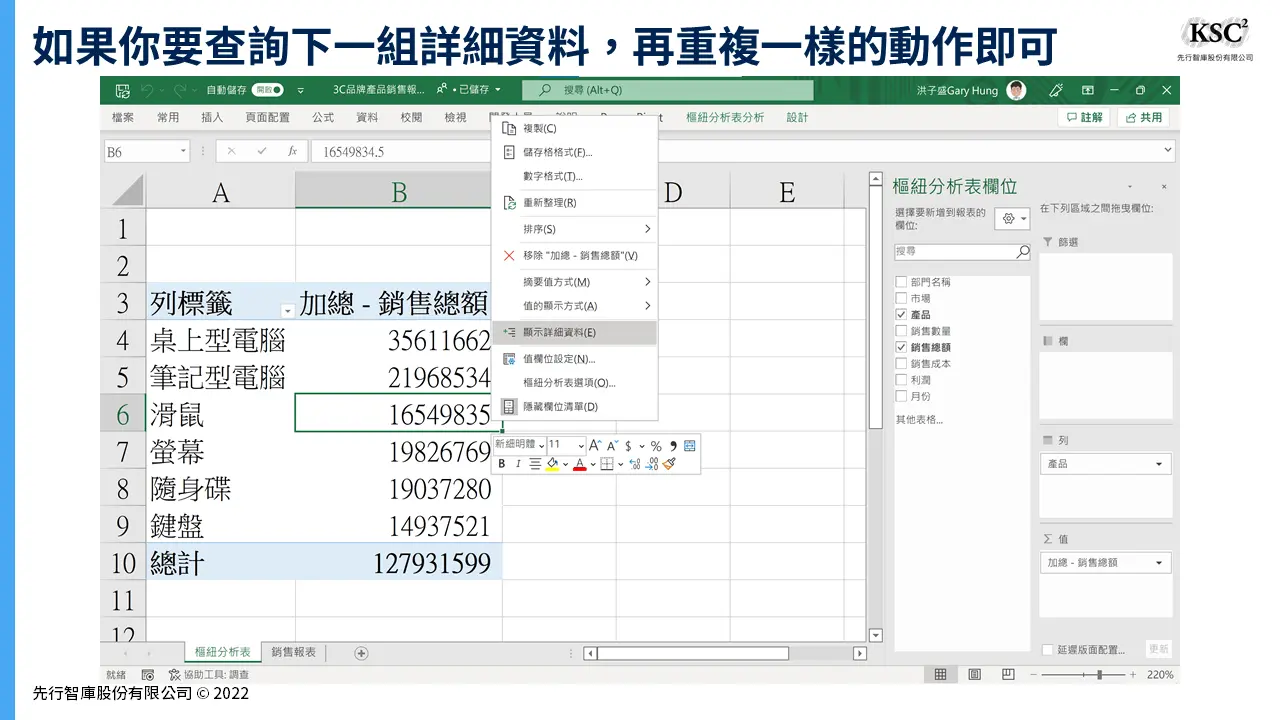This screenshot has height=720, width=1280.
Task: Click the percent style icon
Action: click(x=656, y=446)
